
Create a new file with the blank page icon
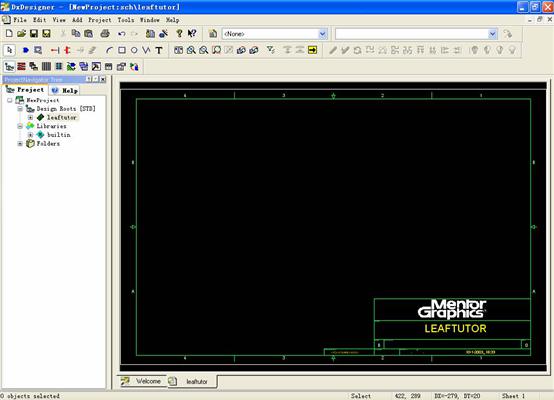(9, 34)
